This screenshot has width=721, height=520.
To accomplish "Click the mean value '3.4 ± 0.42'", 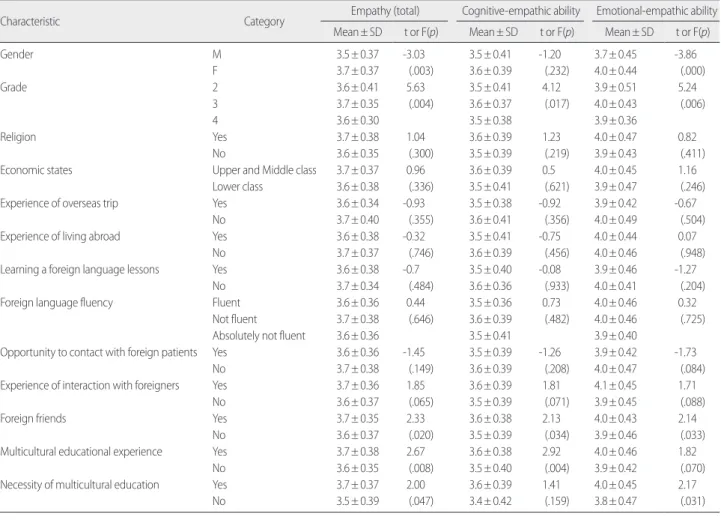I will click(490, 501).
